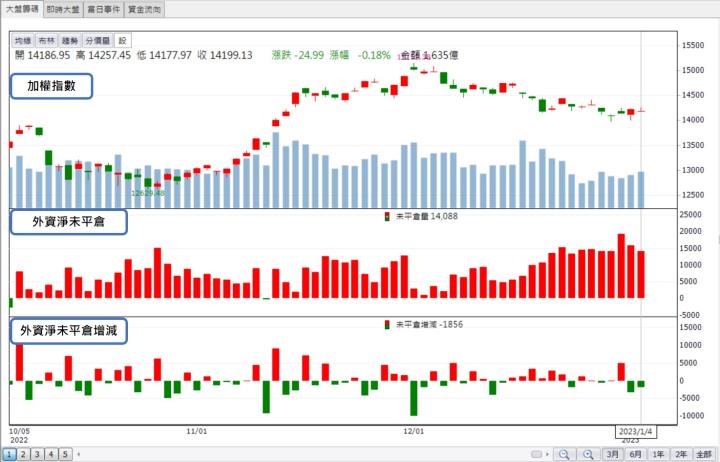Click the 10/05 date axis label
720x462 pixels.
[x=19, y=431]
